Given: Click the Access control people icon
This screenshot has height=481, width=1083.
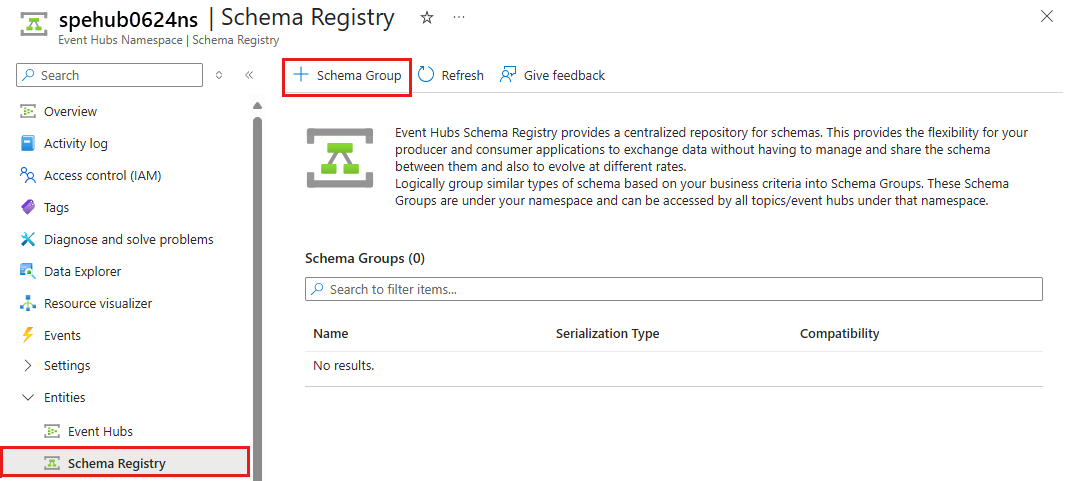Looking at the screenshot, I should tap(28, 176).
